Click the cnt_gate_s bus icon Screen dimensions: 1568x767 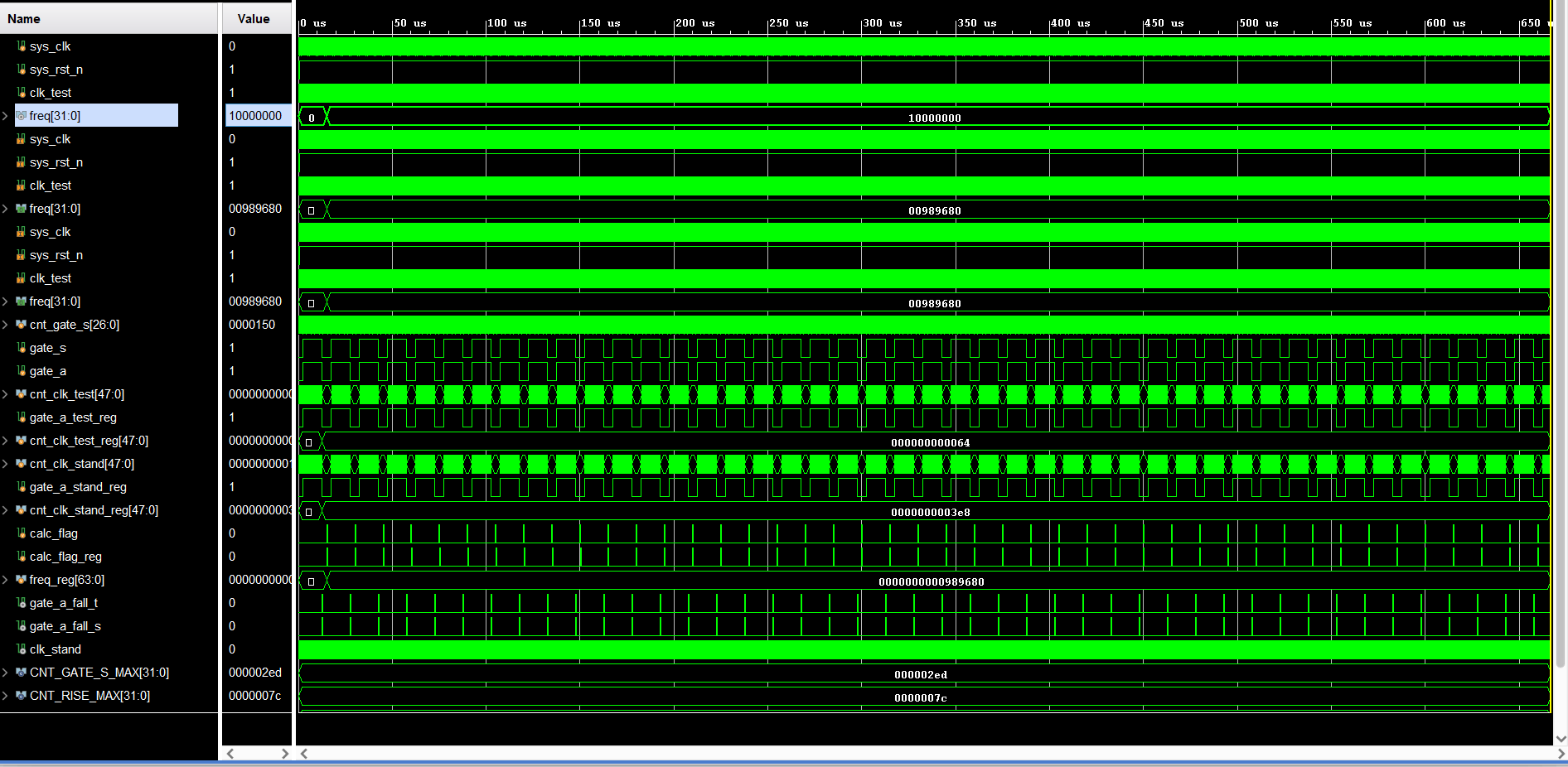click(x=22, y=325)
